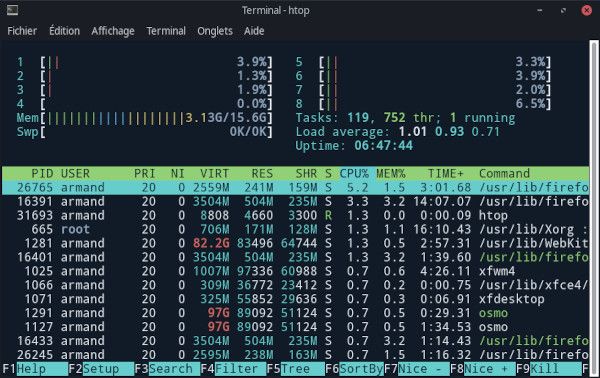Select process row with PID 1066
600x378 pixels.
click(x=295, y=285)
